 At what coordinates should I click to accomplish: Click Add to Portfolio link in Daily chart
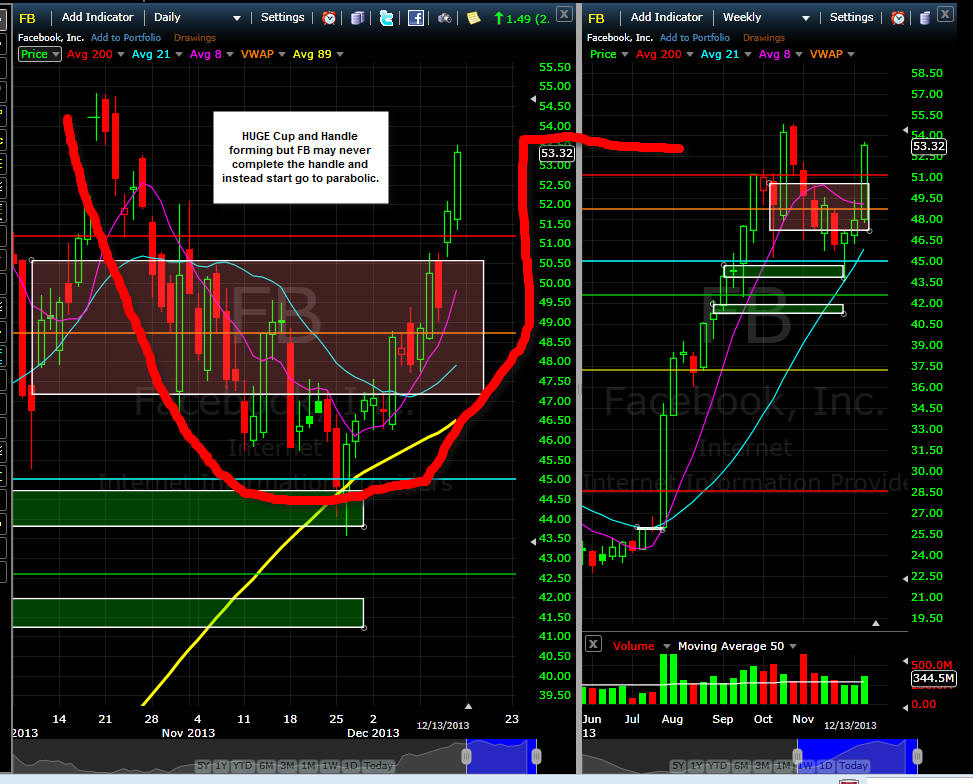(x=126, y=38)
